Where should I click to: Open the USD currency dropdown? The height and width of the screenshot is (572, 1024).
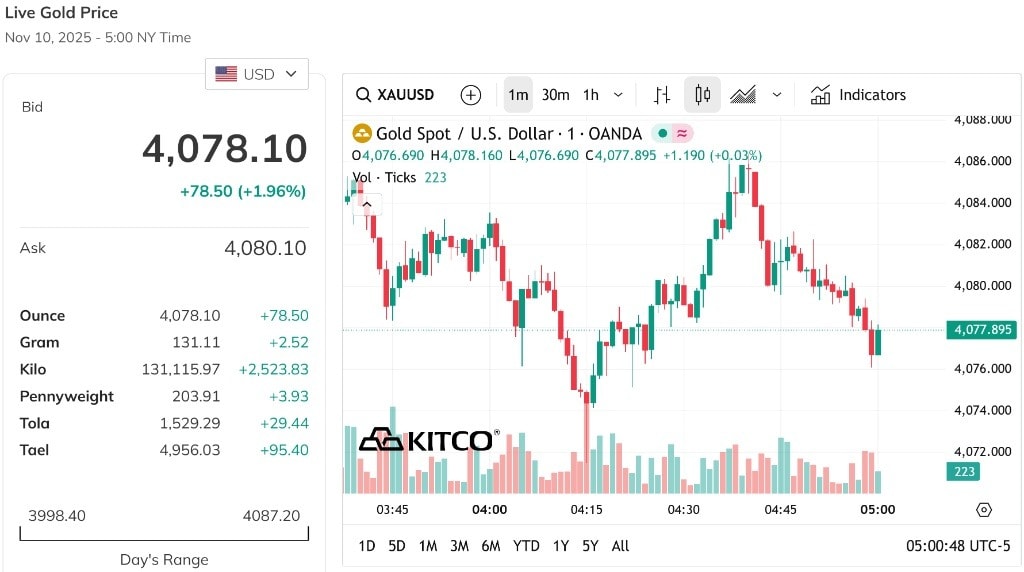(x=257, y=74)
